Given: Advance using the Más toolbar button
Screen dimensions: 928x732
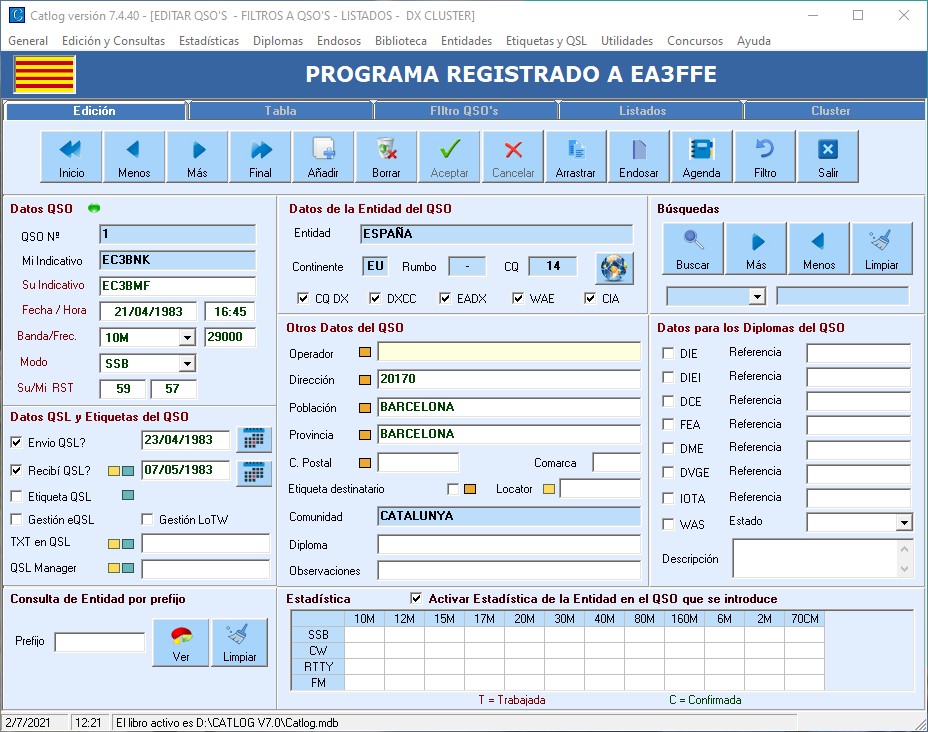Looking at the screenshot, I should point(197,157).
